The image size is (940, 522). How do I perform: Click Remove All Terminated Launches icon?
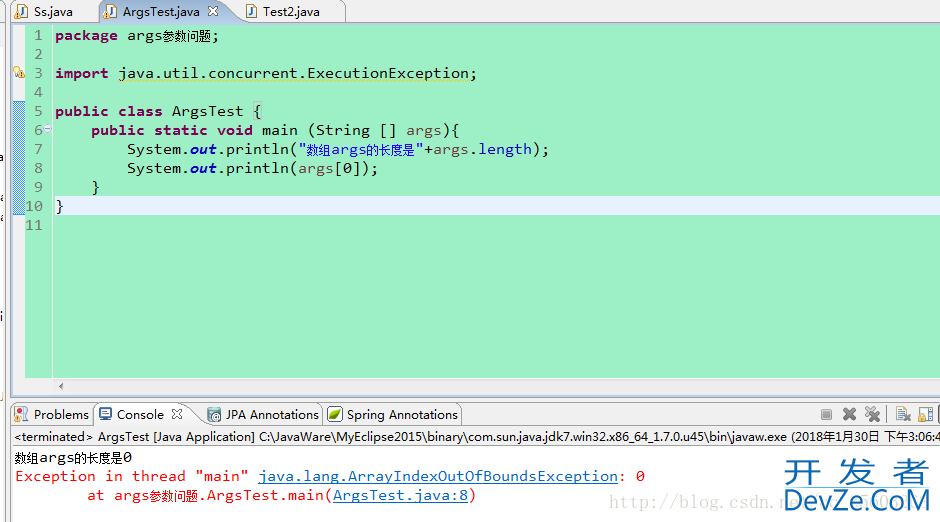point(872,414)
